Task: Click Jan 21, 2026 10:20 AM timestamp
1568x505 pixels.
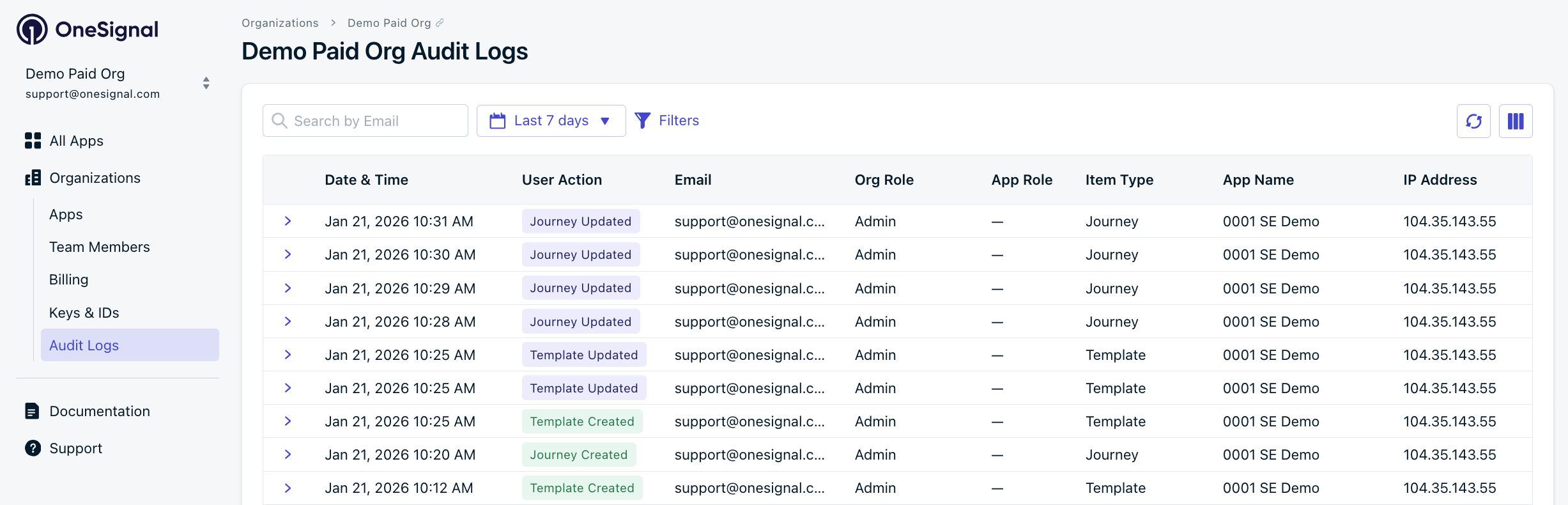Action: [x=400, y=454]
